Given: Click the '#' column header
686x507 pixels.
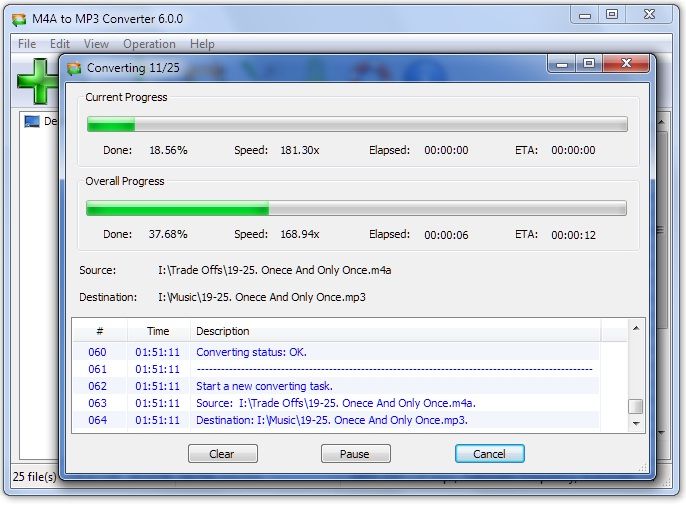Looking at the screenshot, I should pos(100,331).
